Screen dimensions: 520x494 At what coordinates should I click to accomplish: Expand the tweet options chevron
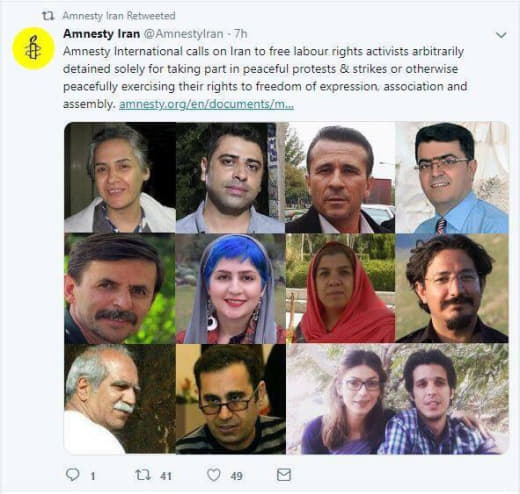click(x=501, y=35)
